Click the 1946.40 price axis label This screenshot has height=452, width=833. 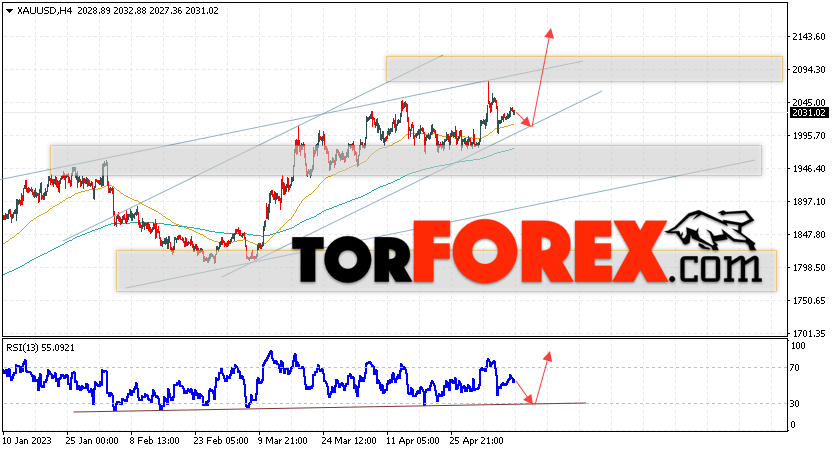pos(809,169)
